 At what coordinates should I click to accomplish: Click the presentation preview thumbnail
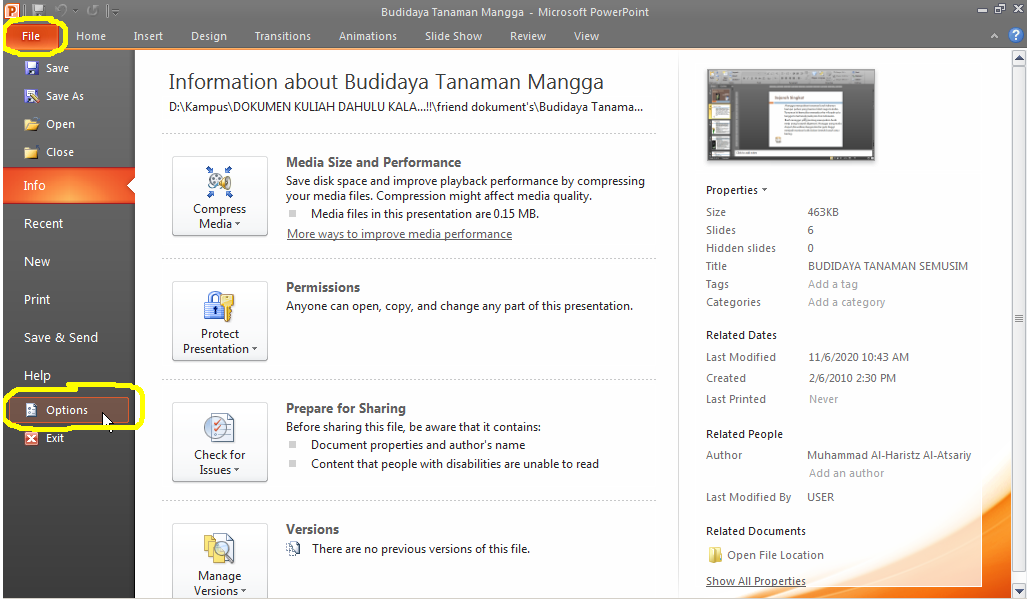(x=791, y=115)
